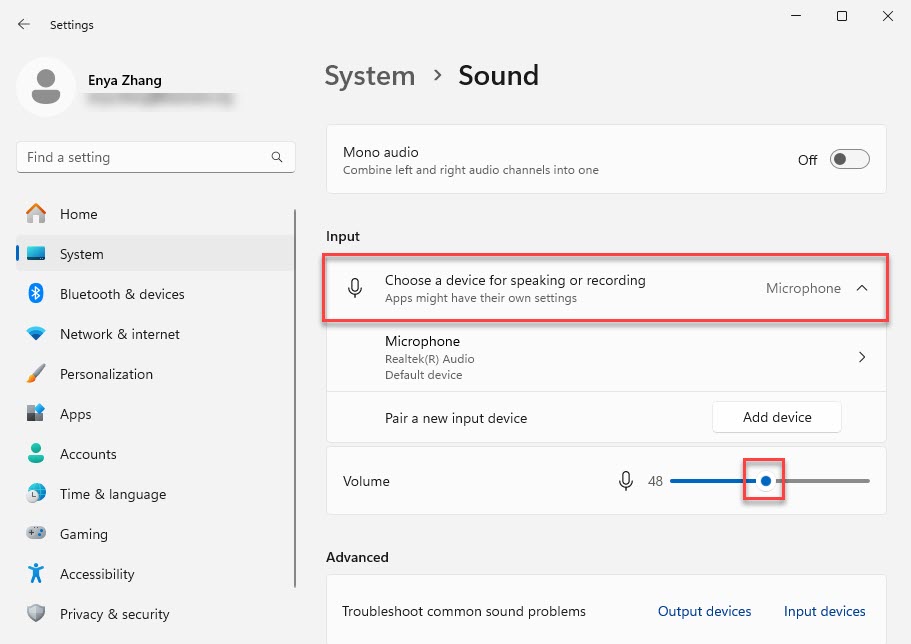Mute microphone via Volume mic icon
This screenshot has height=644, width=911.
pos(626,481)
